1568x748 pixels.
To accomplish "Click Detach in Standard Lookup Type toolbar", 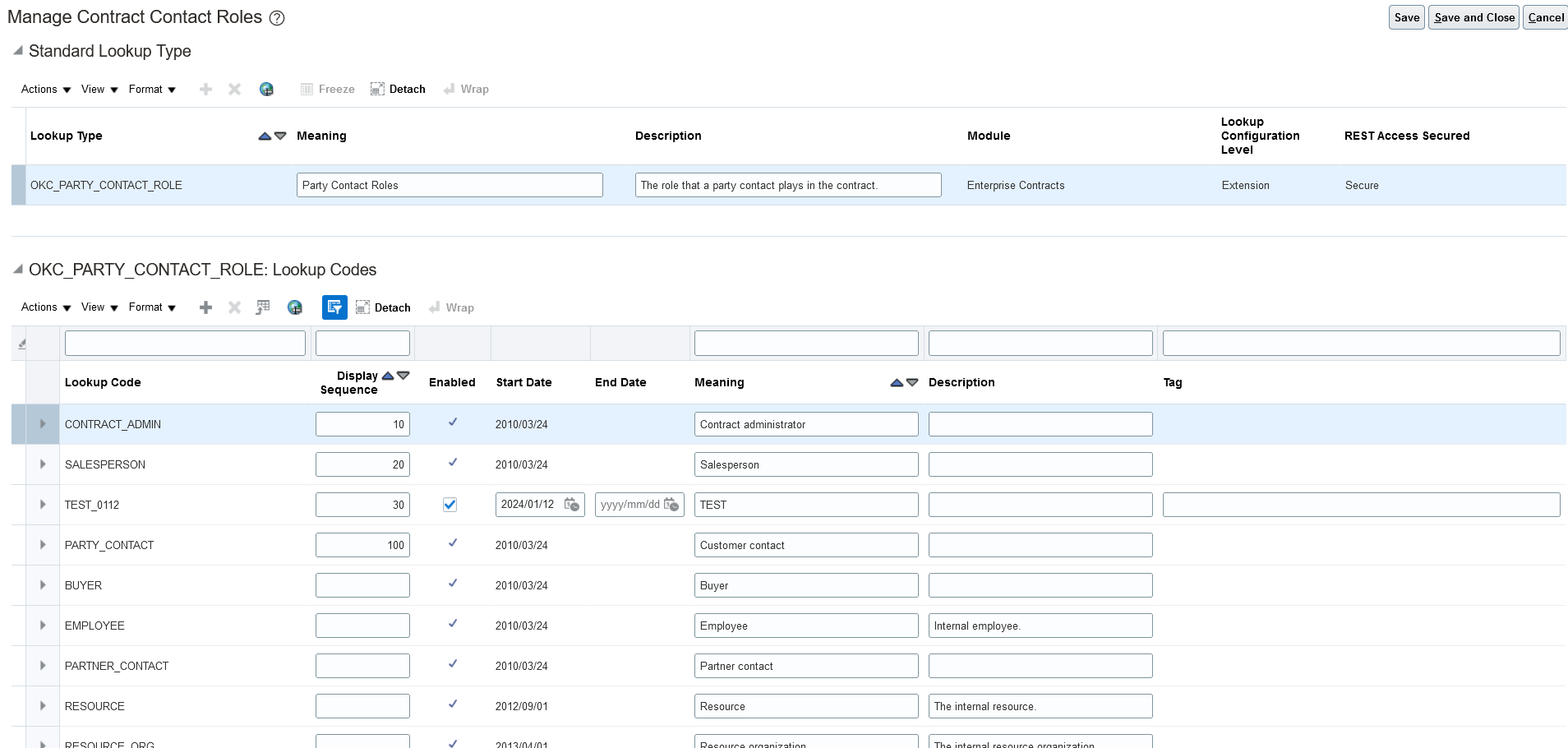I will [x=398, y=90].
